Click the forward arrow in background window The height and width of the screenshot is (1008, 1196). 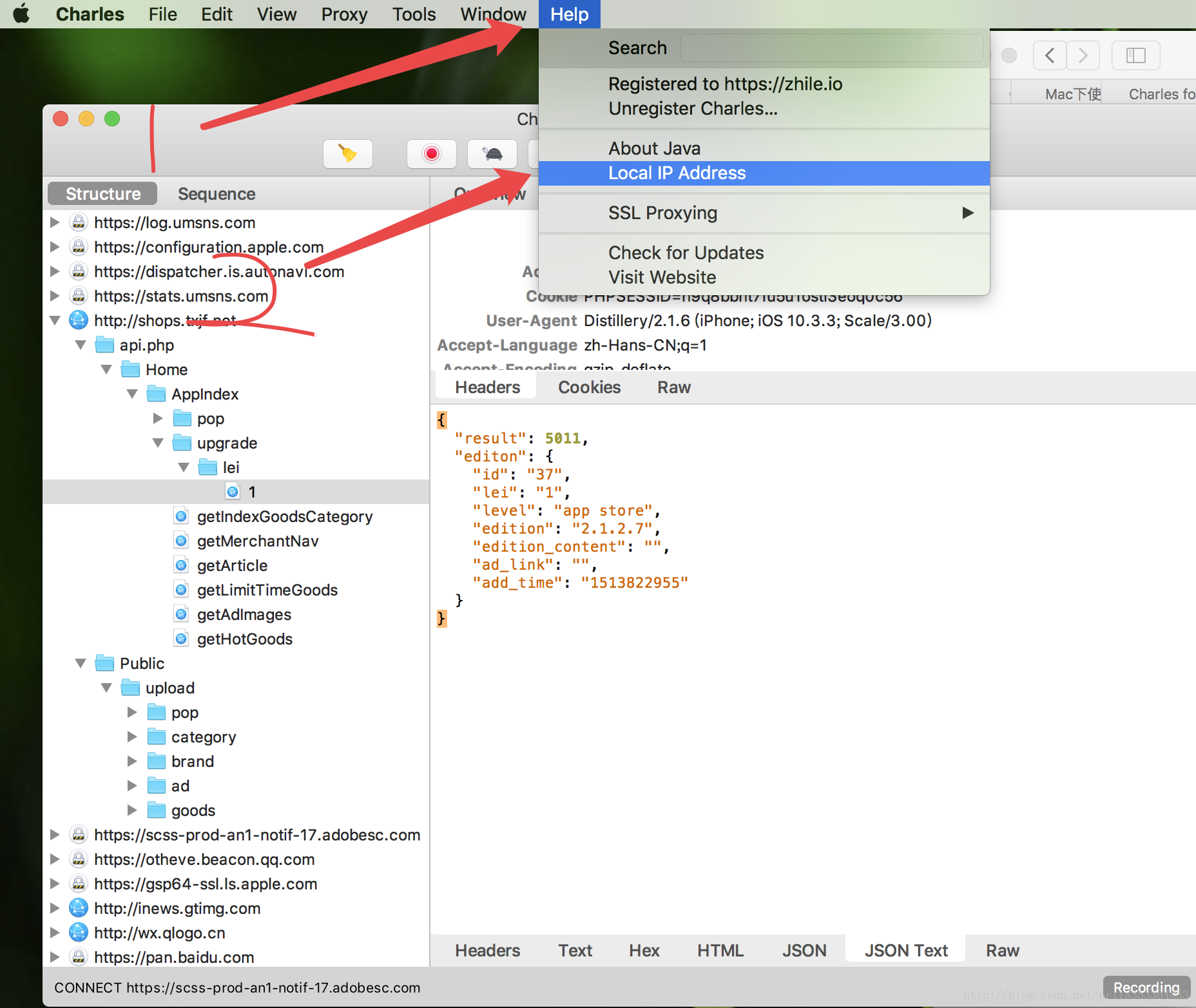(1083, 55)
